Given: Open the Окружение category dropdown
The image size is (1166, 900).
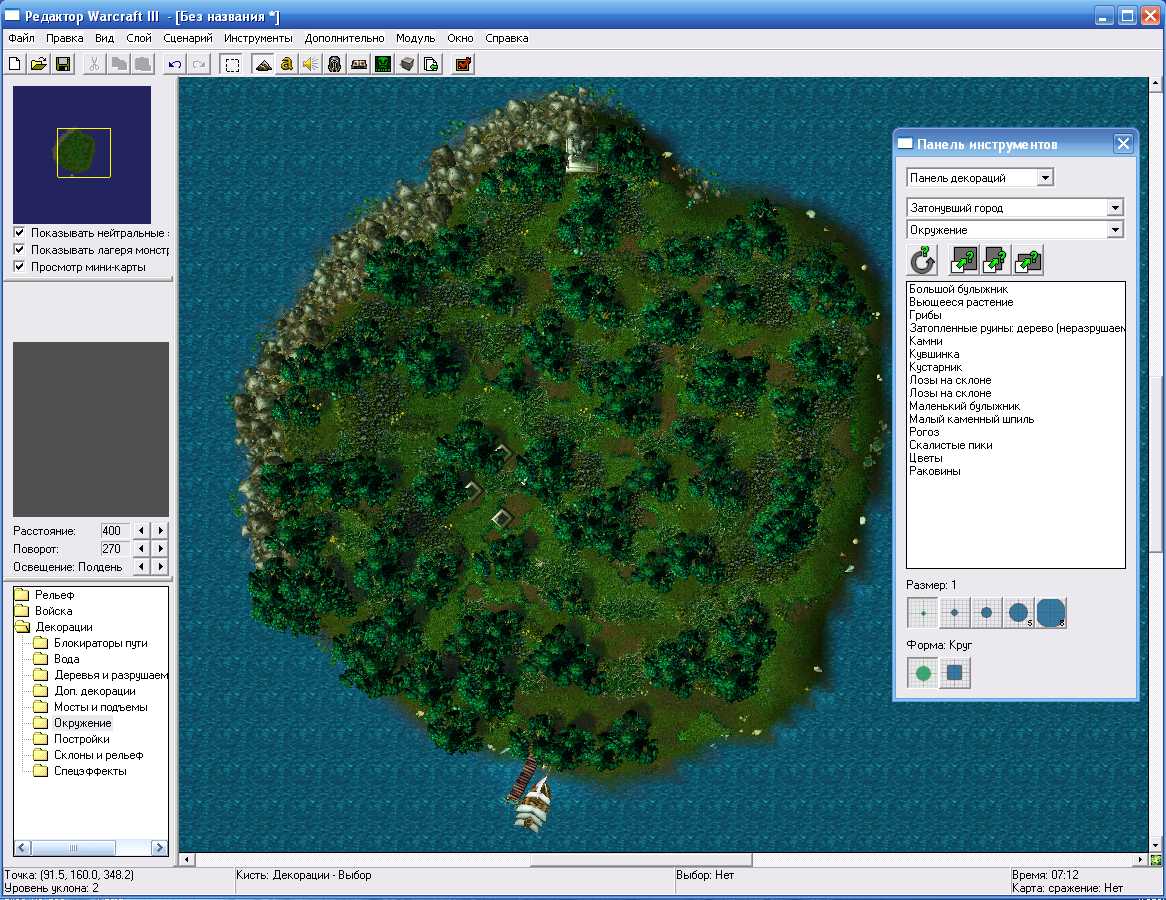Looking at the screenshot, I should [1115, 230].
